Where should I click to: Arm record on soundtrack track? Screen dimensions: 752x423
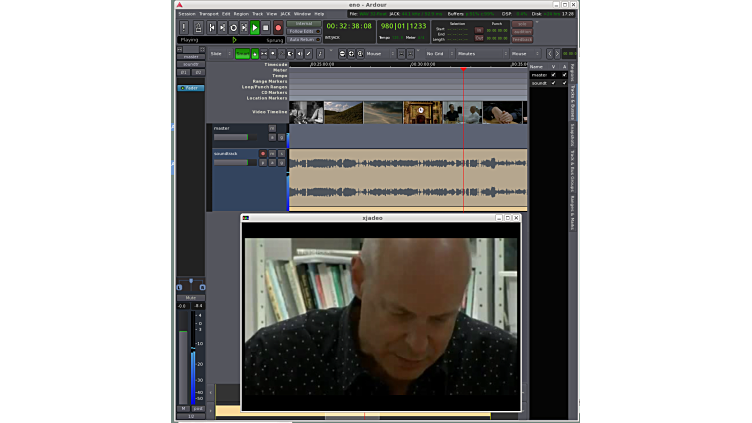click(263, 153)
